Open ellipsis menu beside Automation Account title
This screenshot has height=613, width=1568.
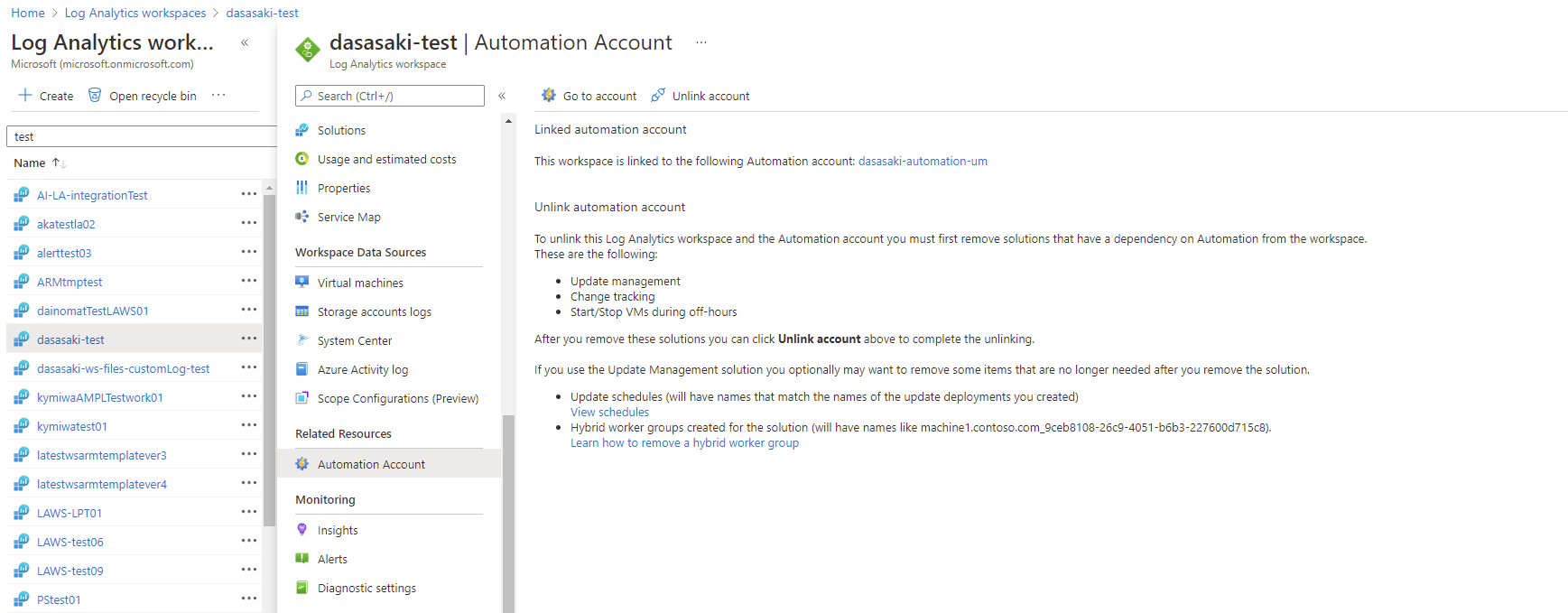[701, 42]
